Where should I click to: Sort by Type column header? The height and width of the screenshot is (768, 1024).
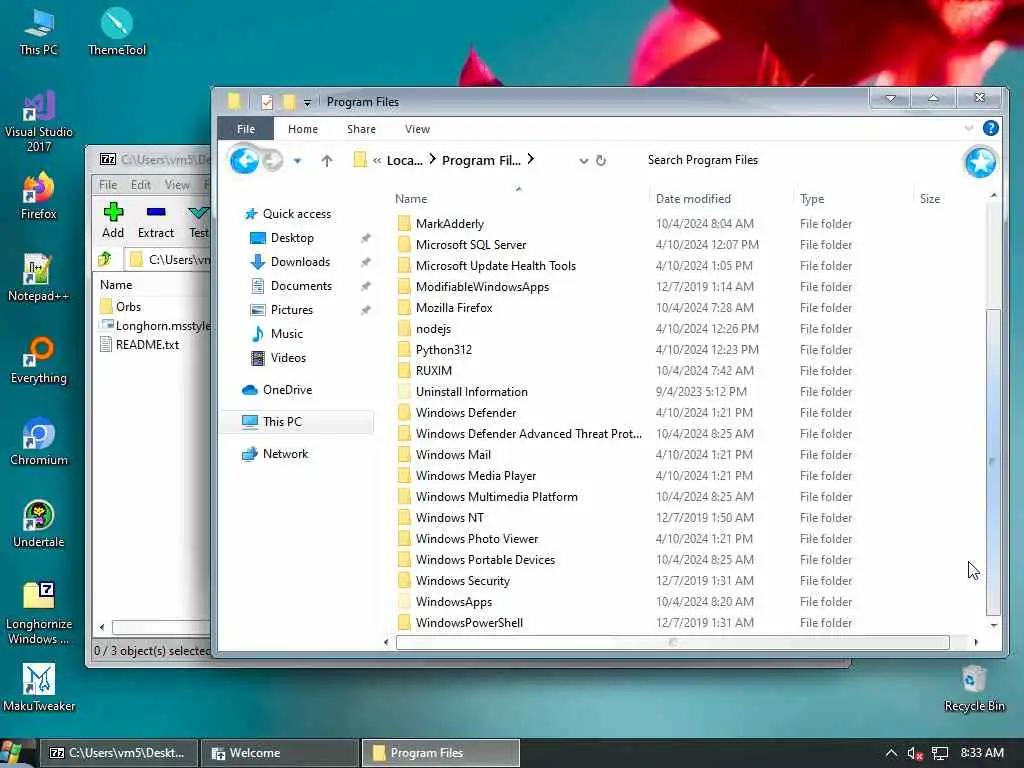pyautogui.click(x=812, y=199)
